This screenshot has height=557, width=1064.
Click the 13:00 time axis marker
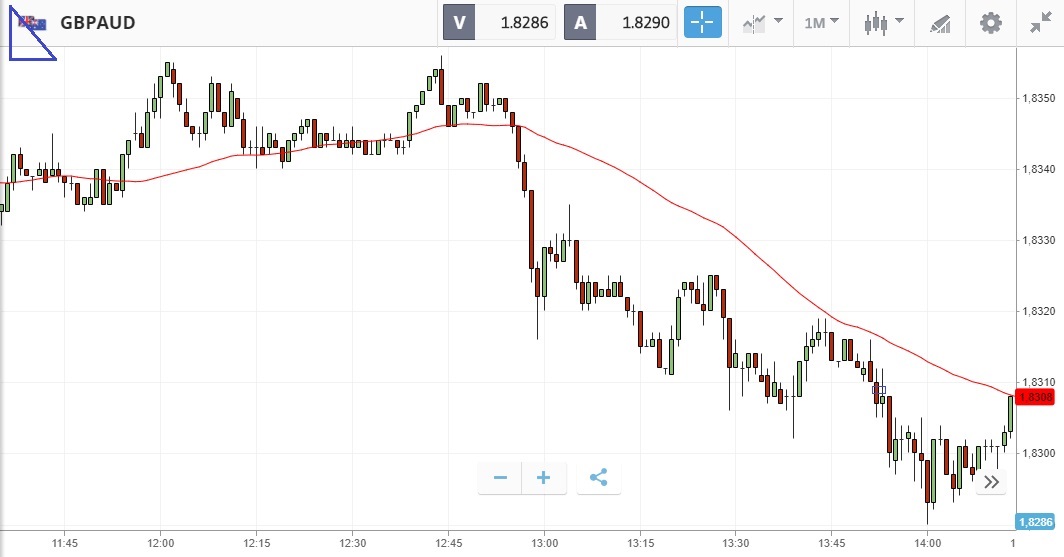click(543, 543)
